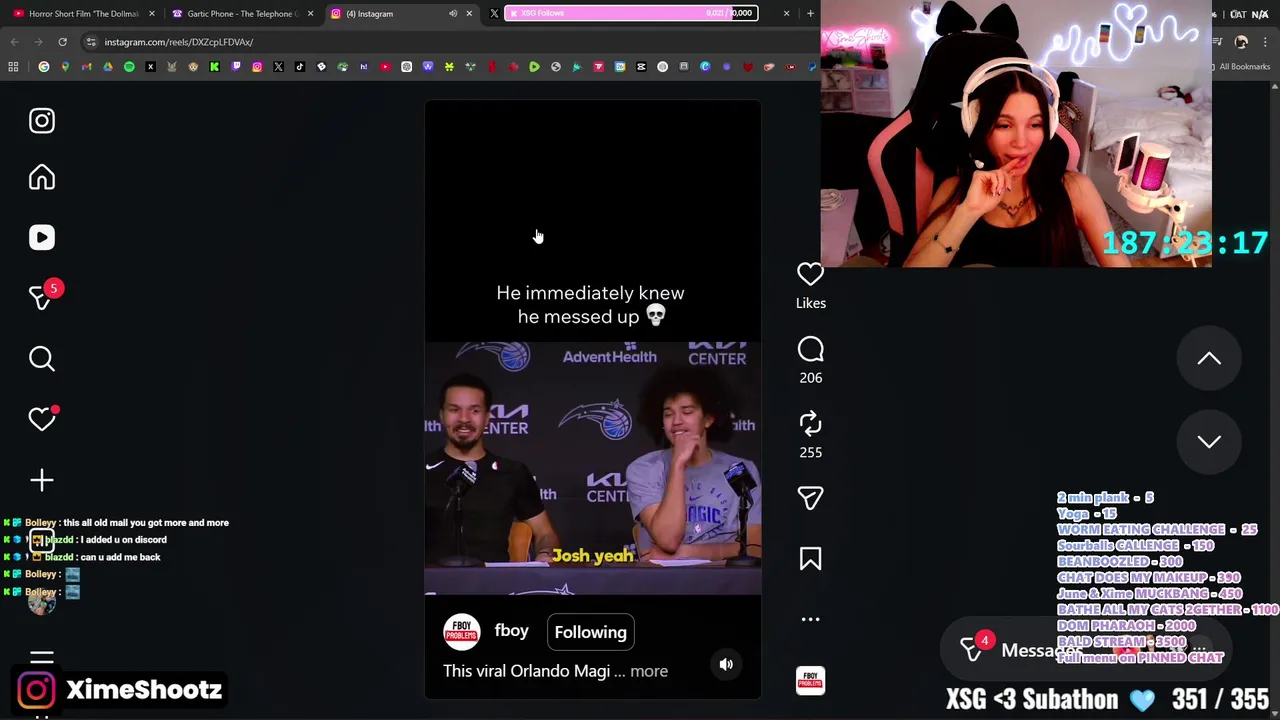Viewport: 1280px width, 720px height.
Task: Open Twitch bookmark icon
Action: [236, 67]
